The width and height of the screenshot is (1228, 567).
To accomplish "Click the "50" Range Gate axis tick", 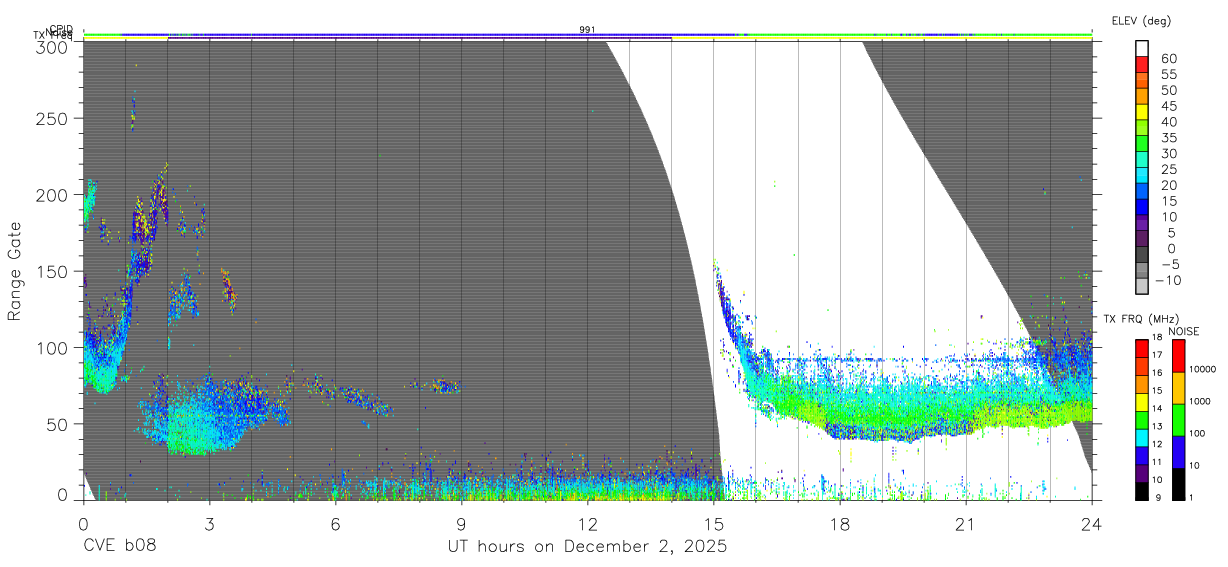I will (x=57, y=424).
